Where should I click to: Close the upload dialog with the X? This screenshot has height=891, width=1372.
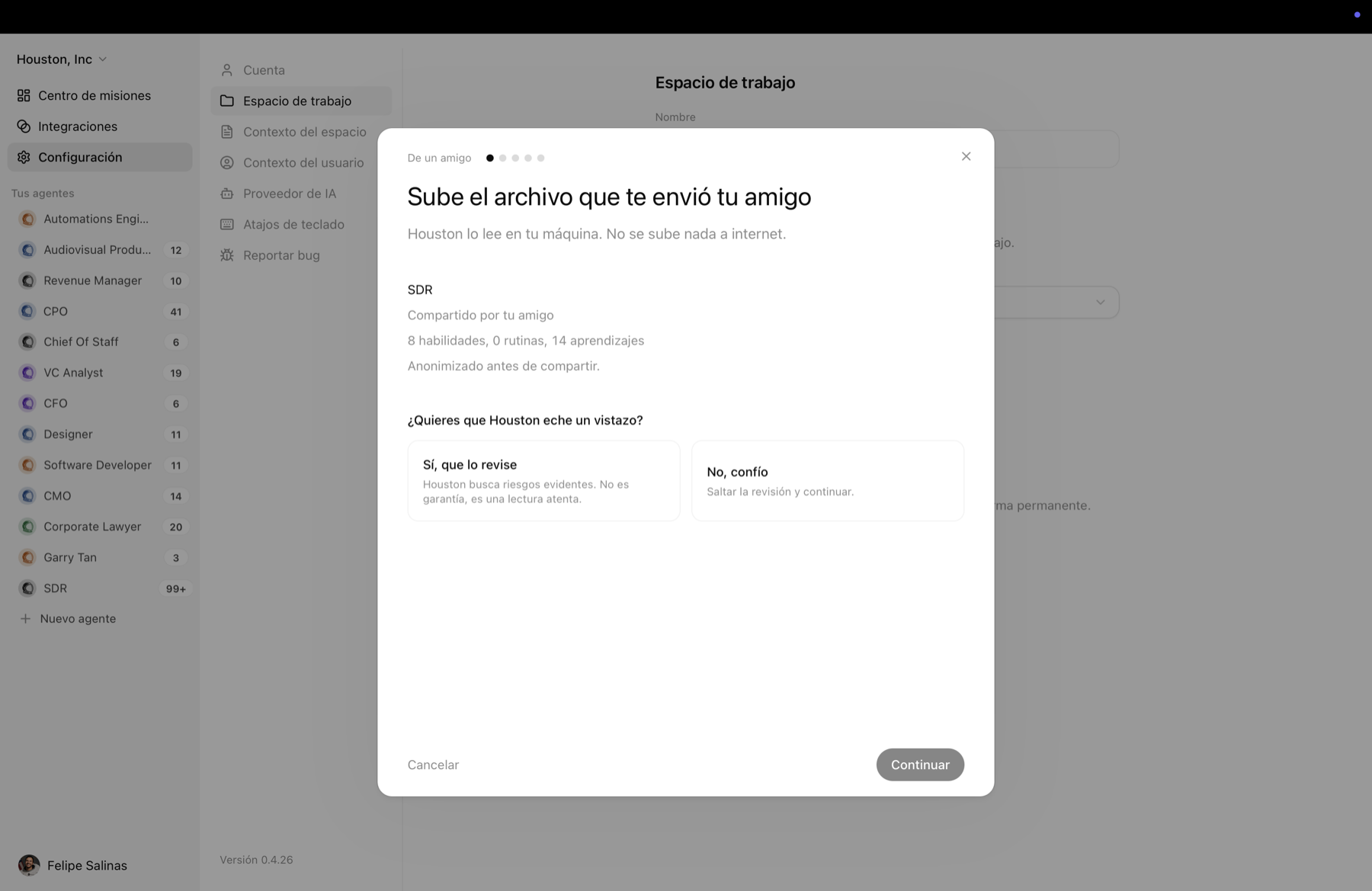tap(966, 156)
